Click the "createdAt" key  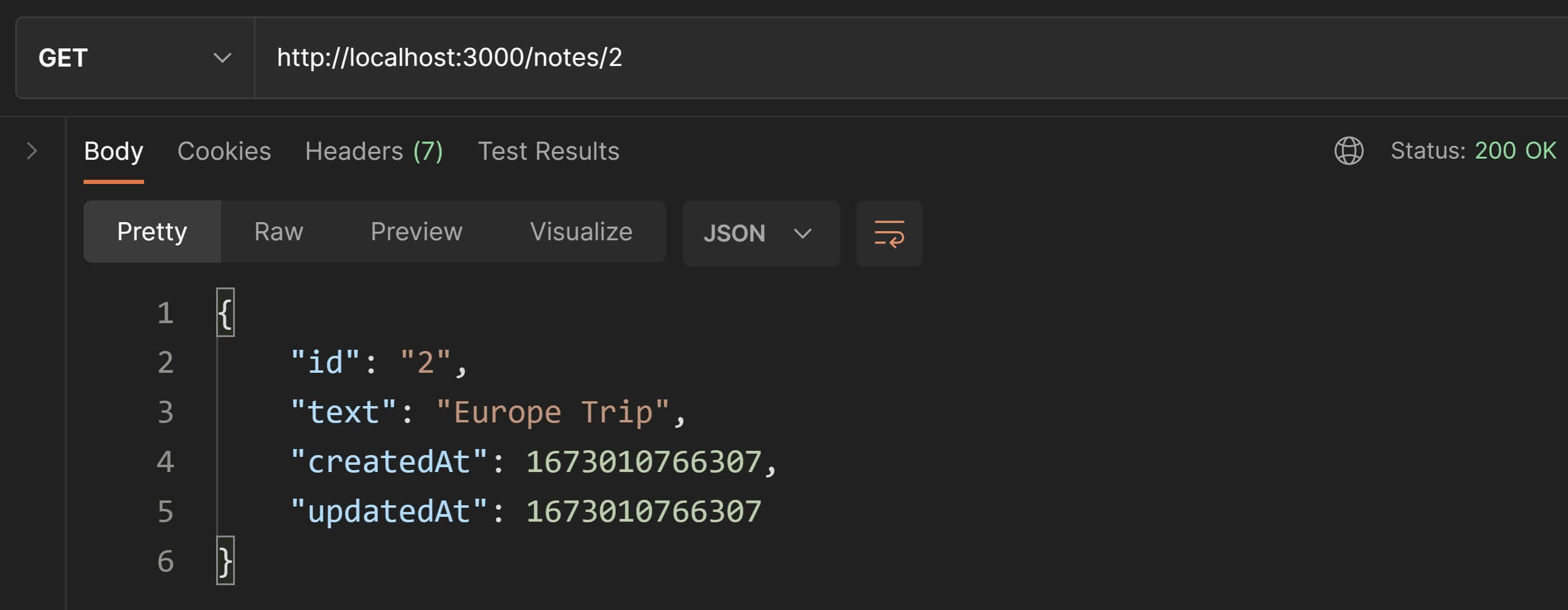tap(389, 462)
